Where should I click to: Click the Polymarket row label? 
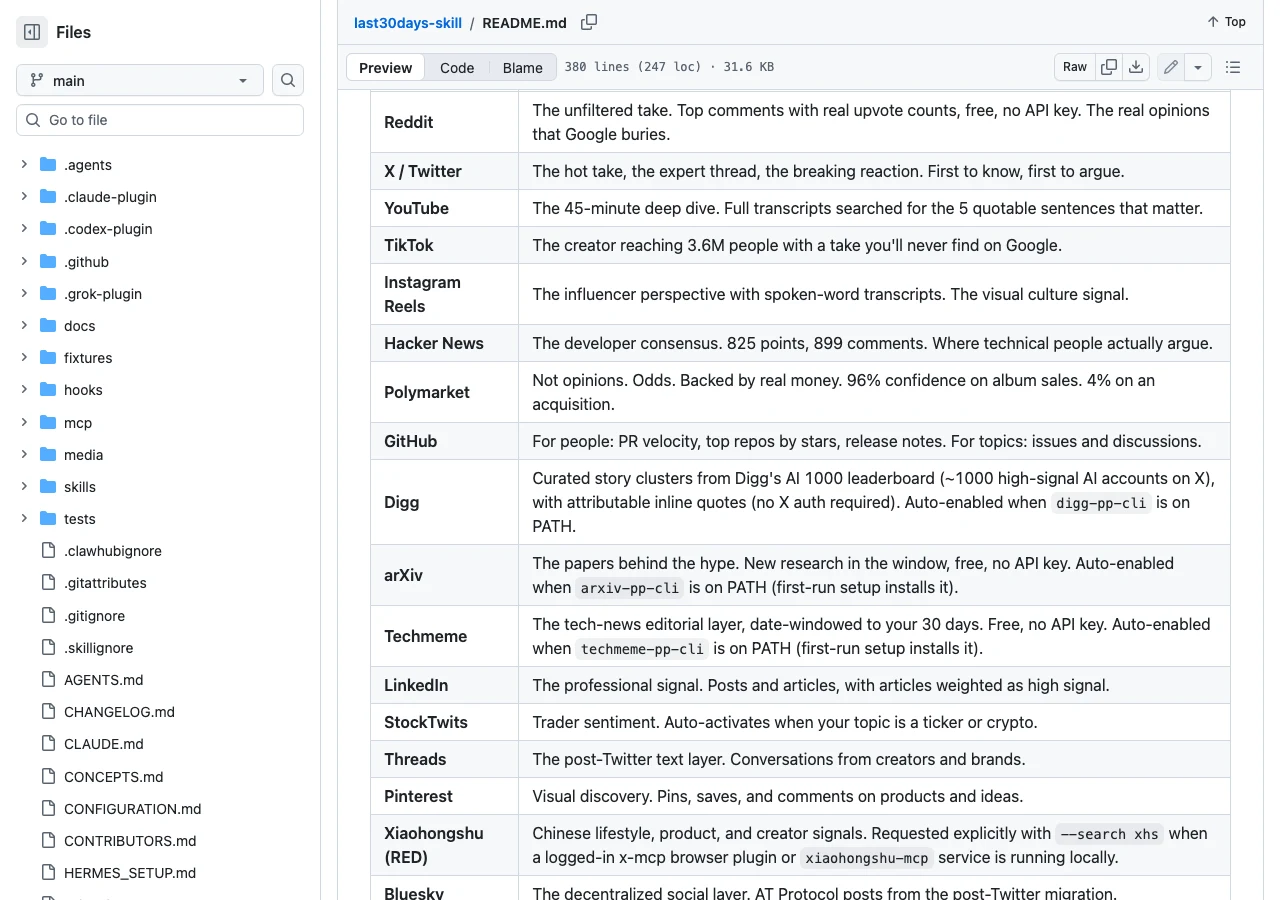pos(427,392)
